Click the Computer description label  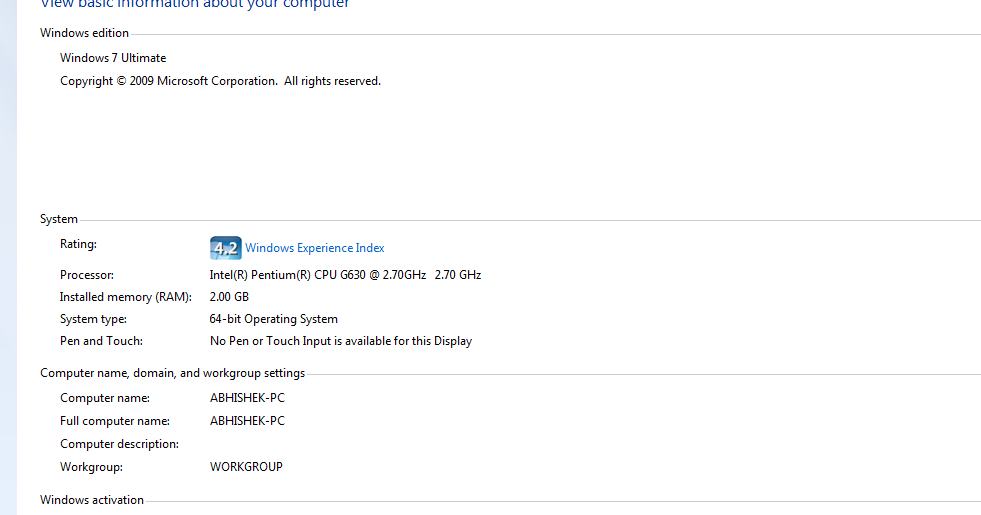coord(119,444)
